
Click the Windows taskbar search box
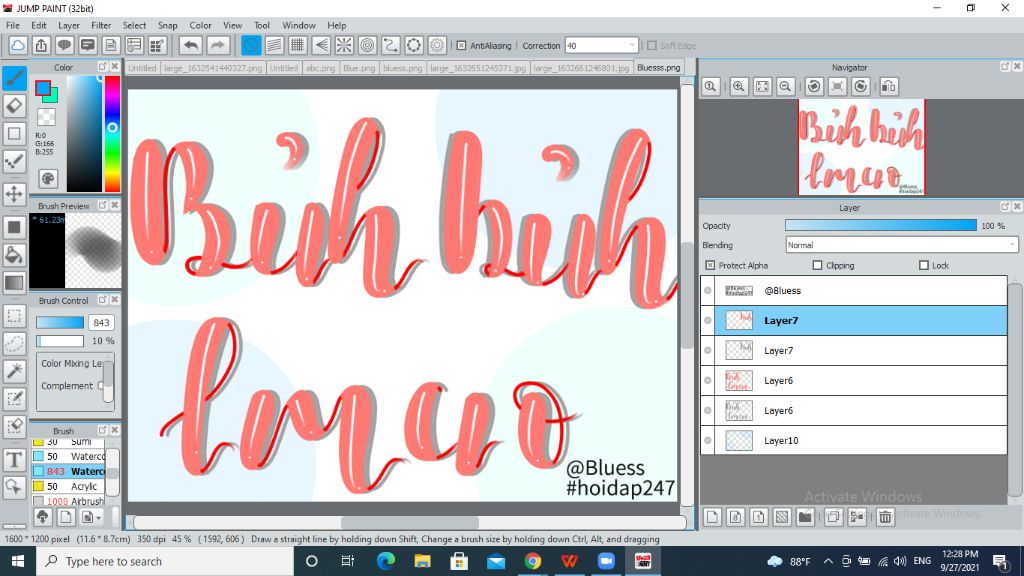(165, 561)
